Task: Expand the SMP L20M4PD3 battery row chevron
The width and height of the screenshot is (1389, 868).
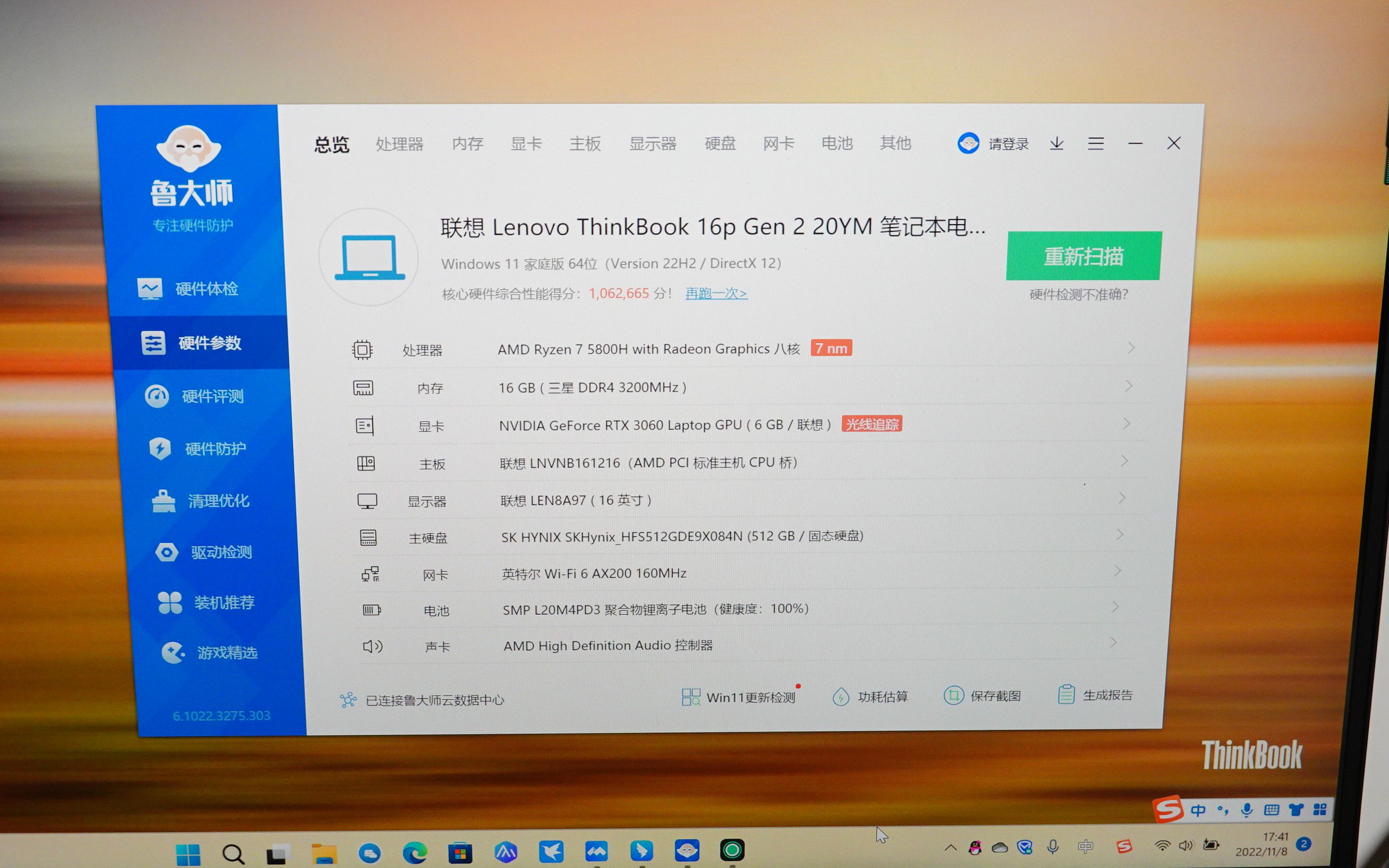Action: click(1114, 607)
